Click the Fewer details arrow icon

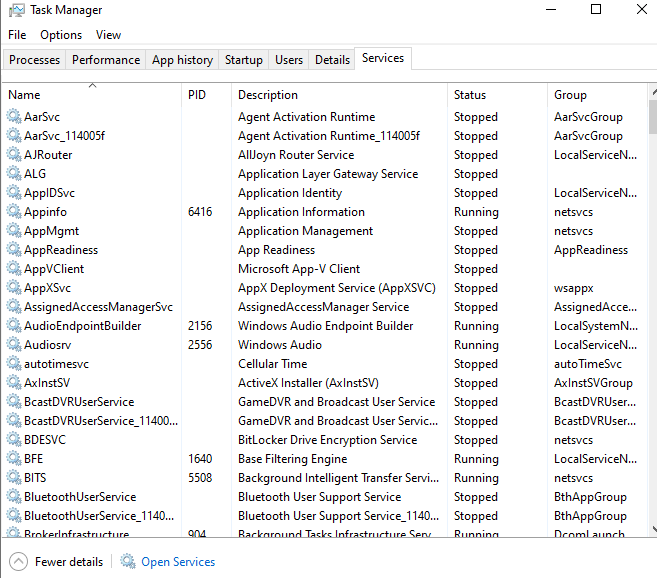click(18, 561)
